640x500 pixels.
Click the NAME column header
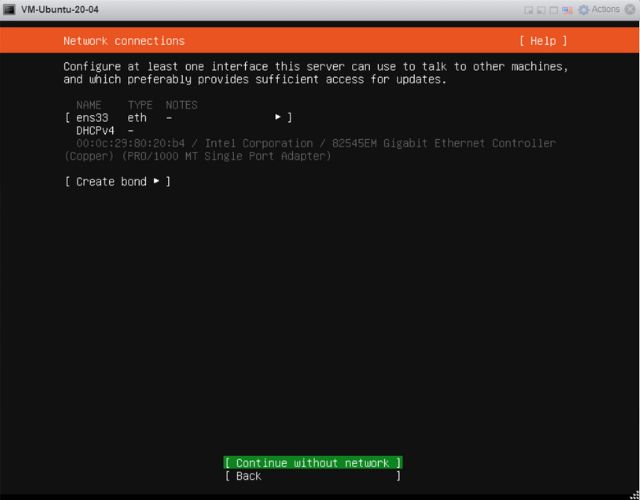coord(89,105)
